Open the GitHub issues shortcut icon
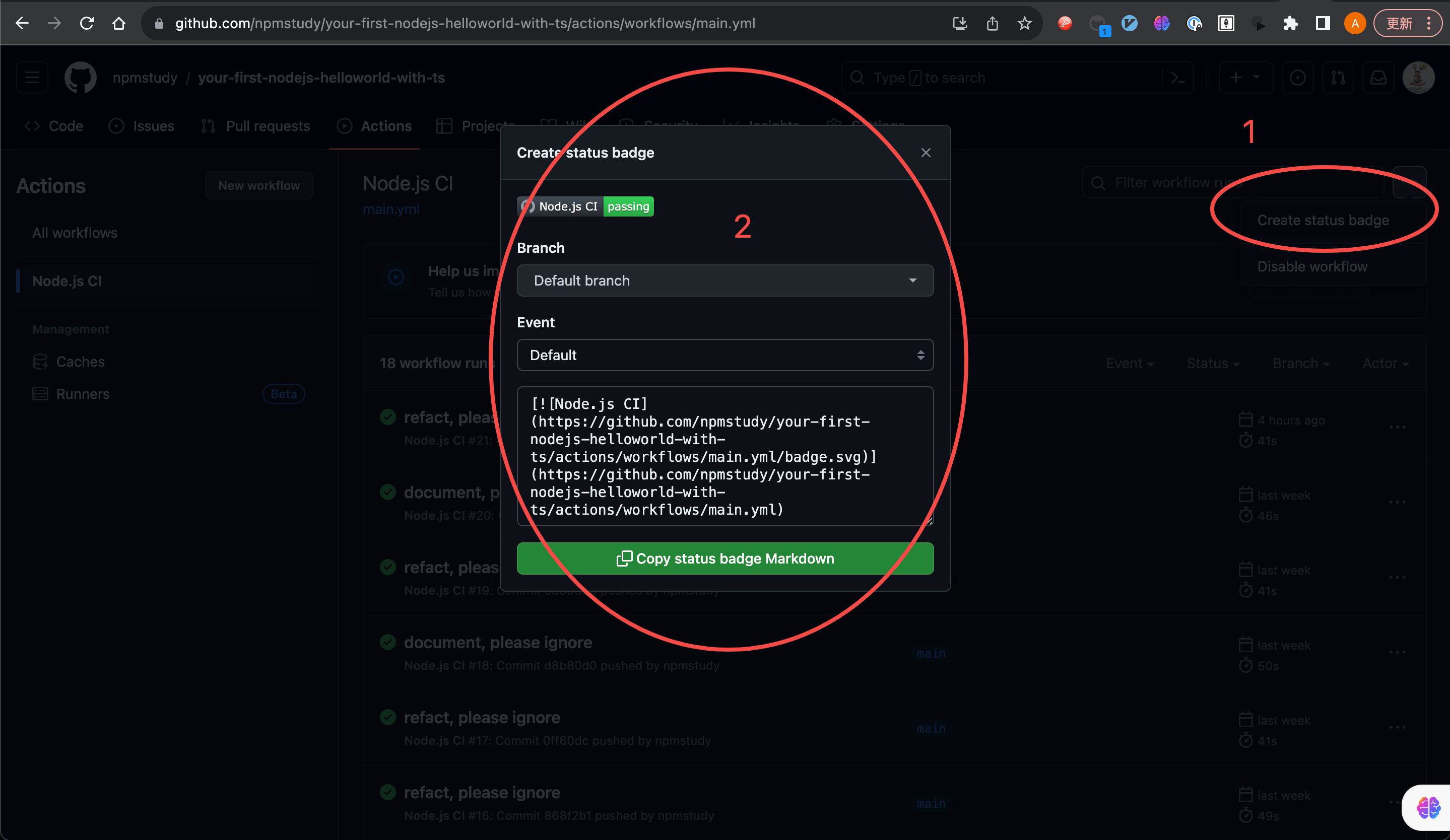The height and width of the screenshot is (840, 1450). point(1297,78)
